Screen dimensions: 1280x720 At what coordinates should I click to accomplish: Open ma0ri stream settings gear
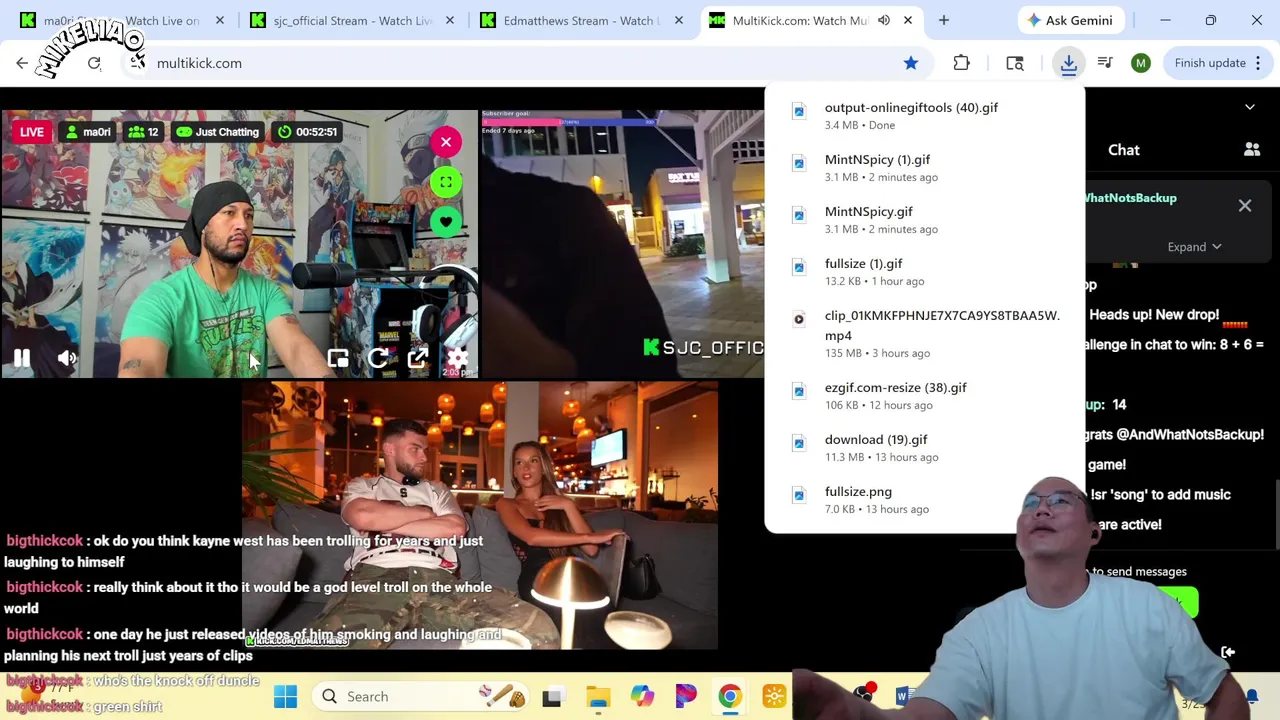[457, 359]
